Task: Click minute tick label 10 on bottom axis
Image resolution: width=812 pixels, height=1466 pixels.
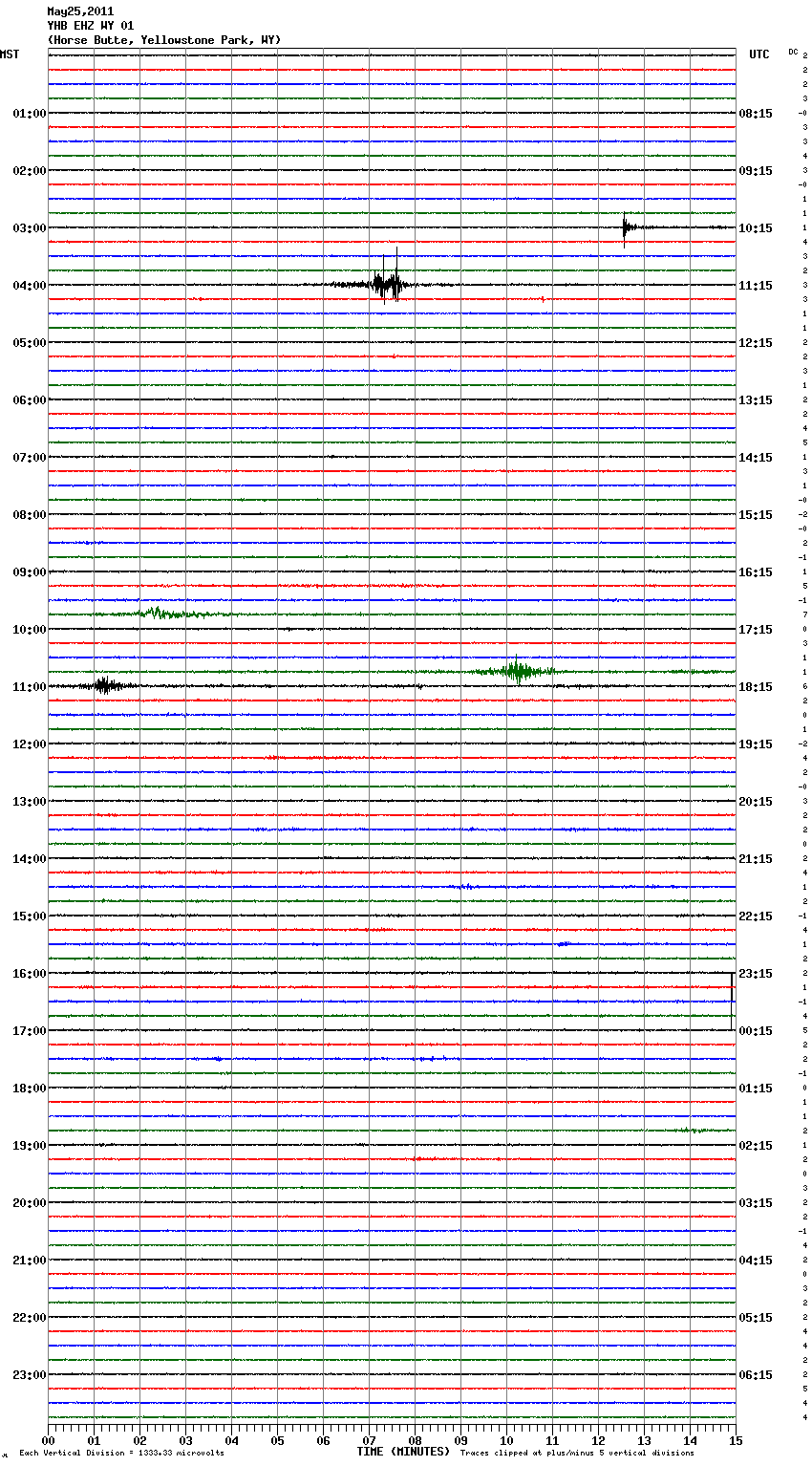Action: (x=506, y=1440)
